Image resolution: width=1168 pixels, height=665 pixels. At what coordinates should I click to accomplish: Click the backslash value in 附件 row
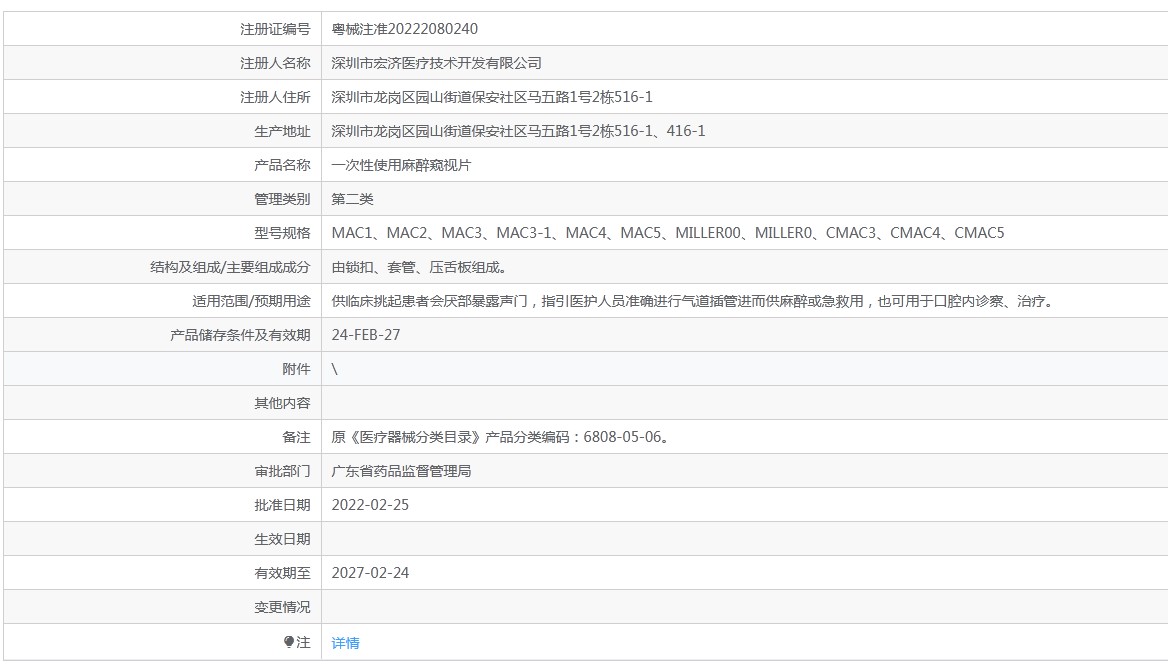[334, 369]
